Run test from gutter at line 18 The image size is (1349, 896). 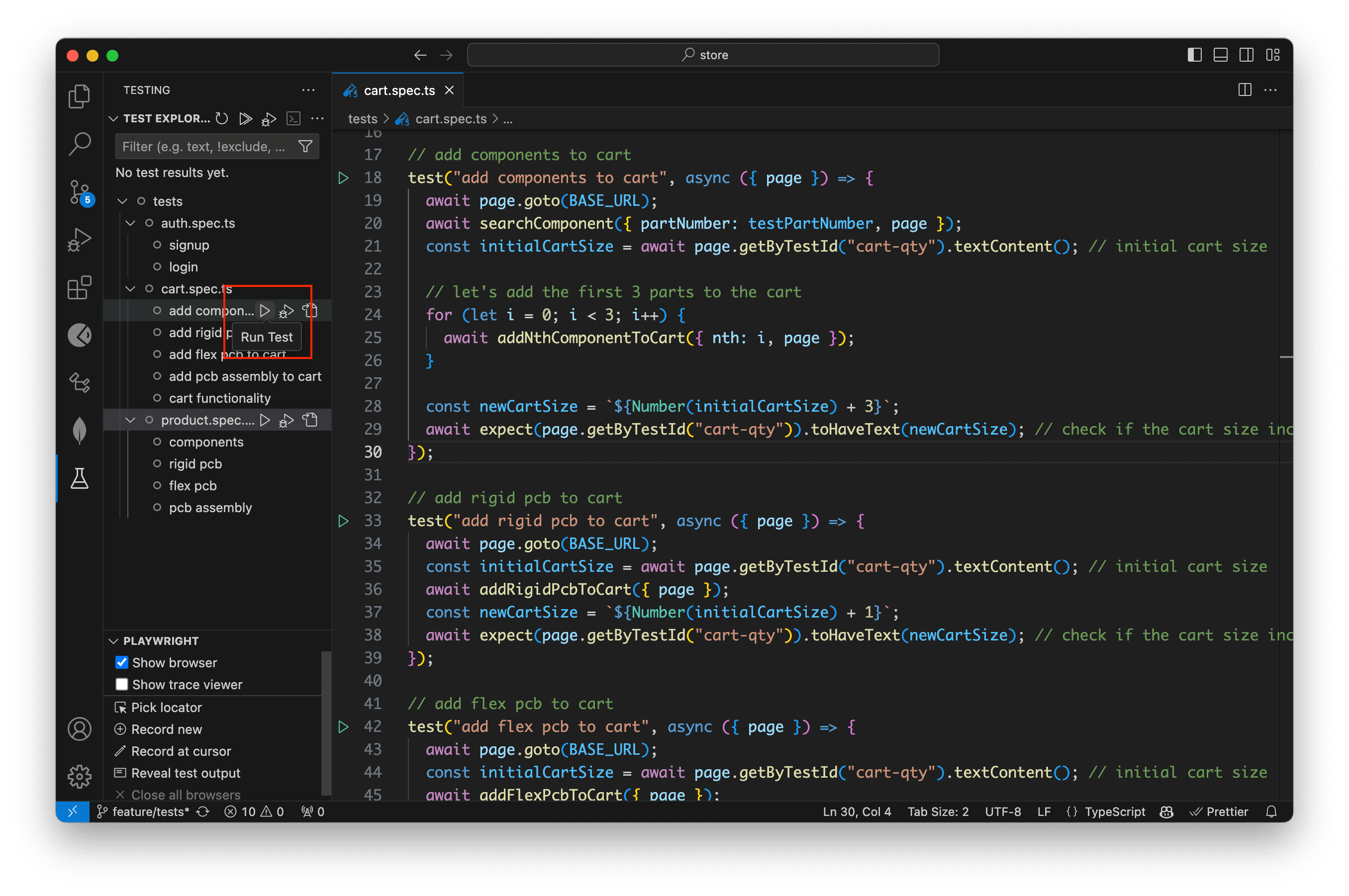click(x=344, y=178)
